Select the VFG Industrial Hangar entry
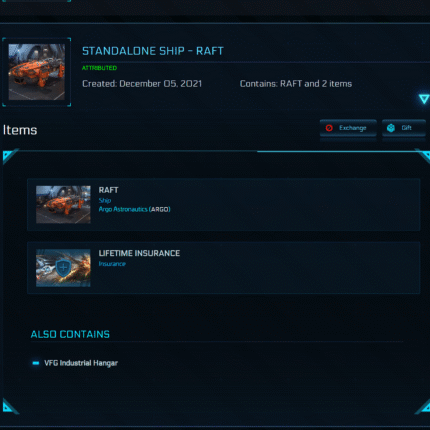The image size is (430, 430). tap(81, 363)
